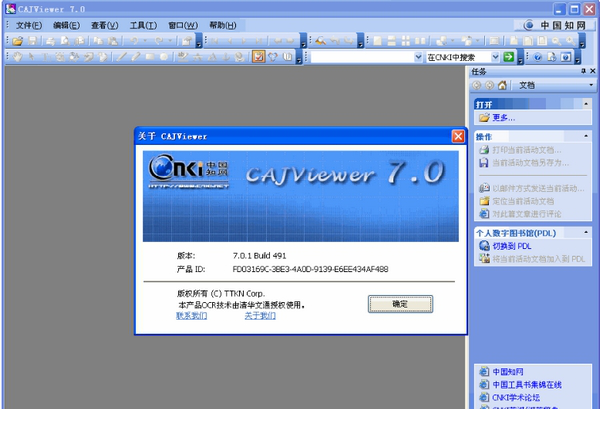Open the 文件(F) menu
Image resolution: width=600 pixels, height=425 pixels.
click(29, 26)
